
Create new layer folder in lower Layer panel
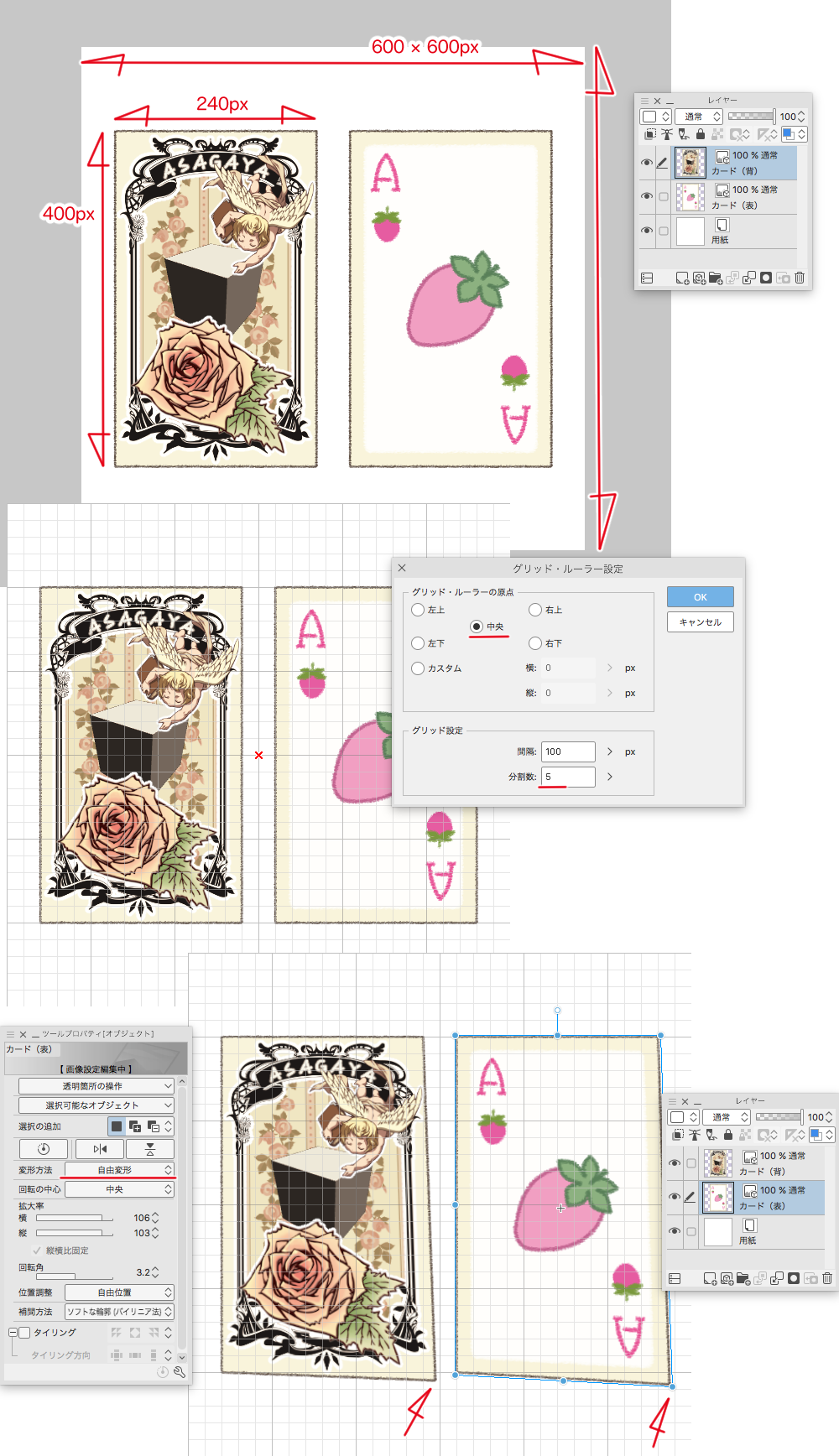pyautogui.click(x=743, y=1278)
